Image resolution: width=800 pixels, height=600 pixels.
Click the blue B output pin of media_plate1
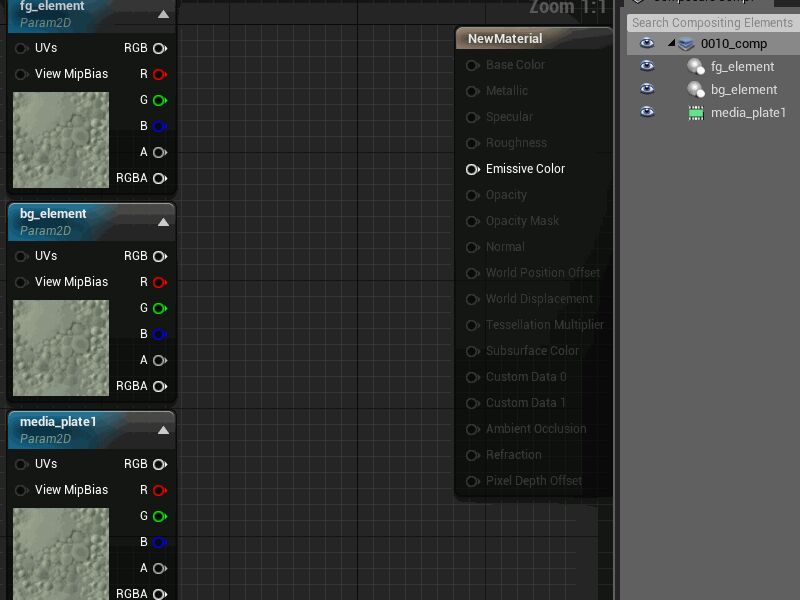tap(159, 542)
